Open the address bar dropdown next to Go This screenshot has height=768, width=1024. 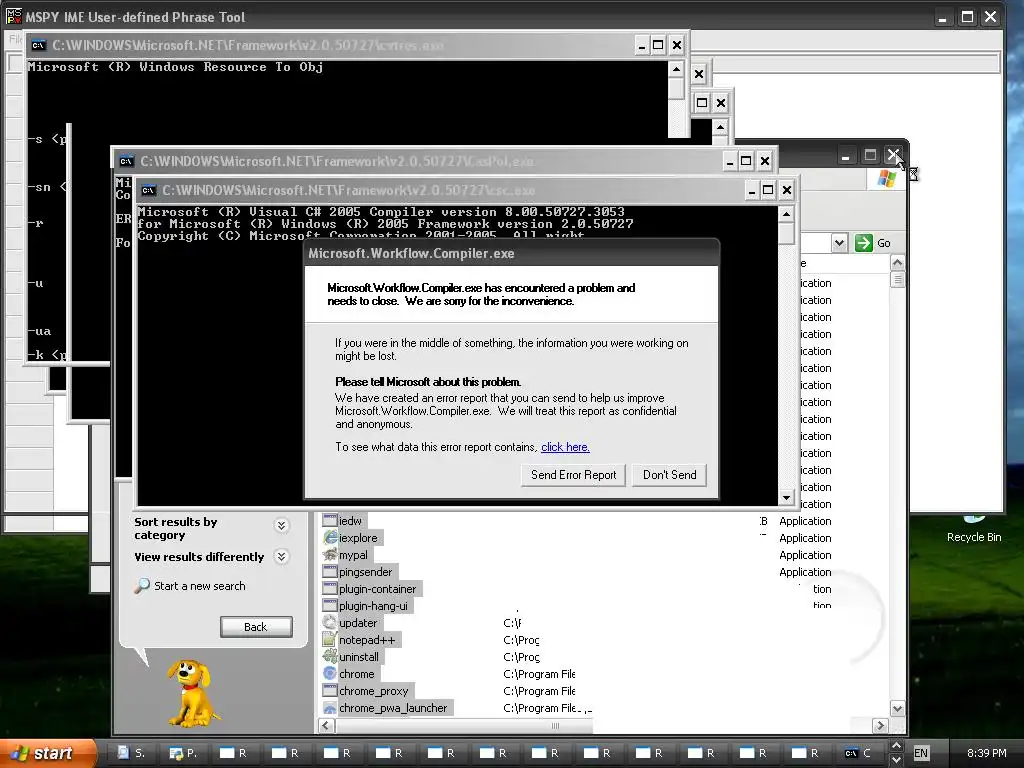pos(839,243)
